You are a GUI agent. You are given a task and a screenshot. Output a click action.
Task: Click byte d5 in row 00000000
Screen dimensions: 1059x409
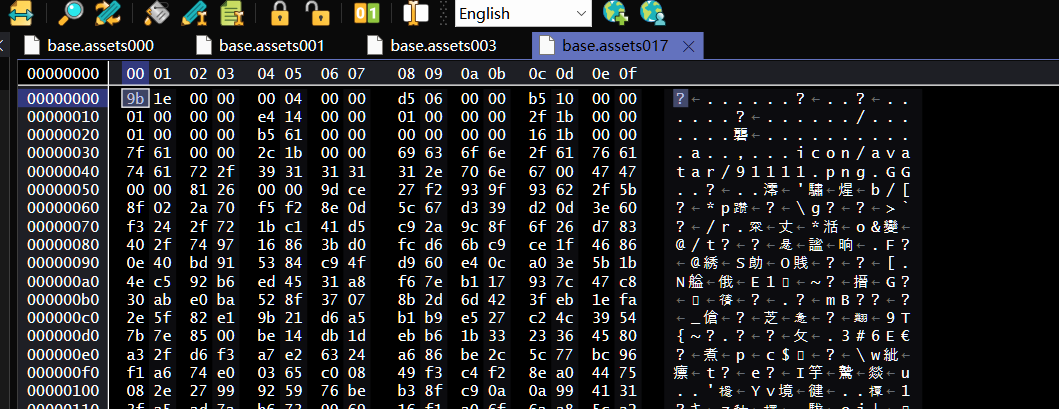pyautogui.click(x=407, y=99)
